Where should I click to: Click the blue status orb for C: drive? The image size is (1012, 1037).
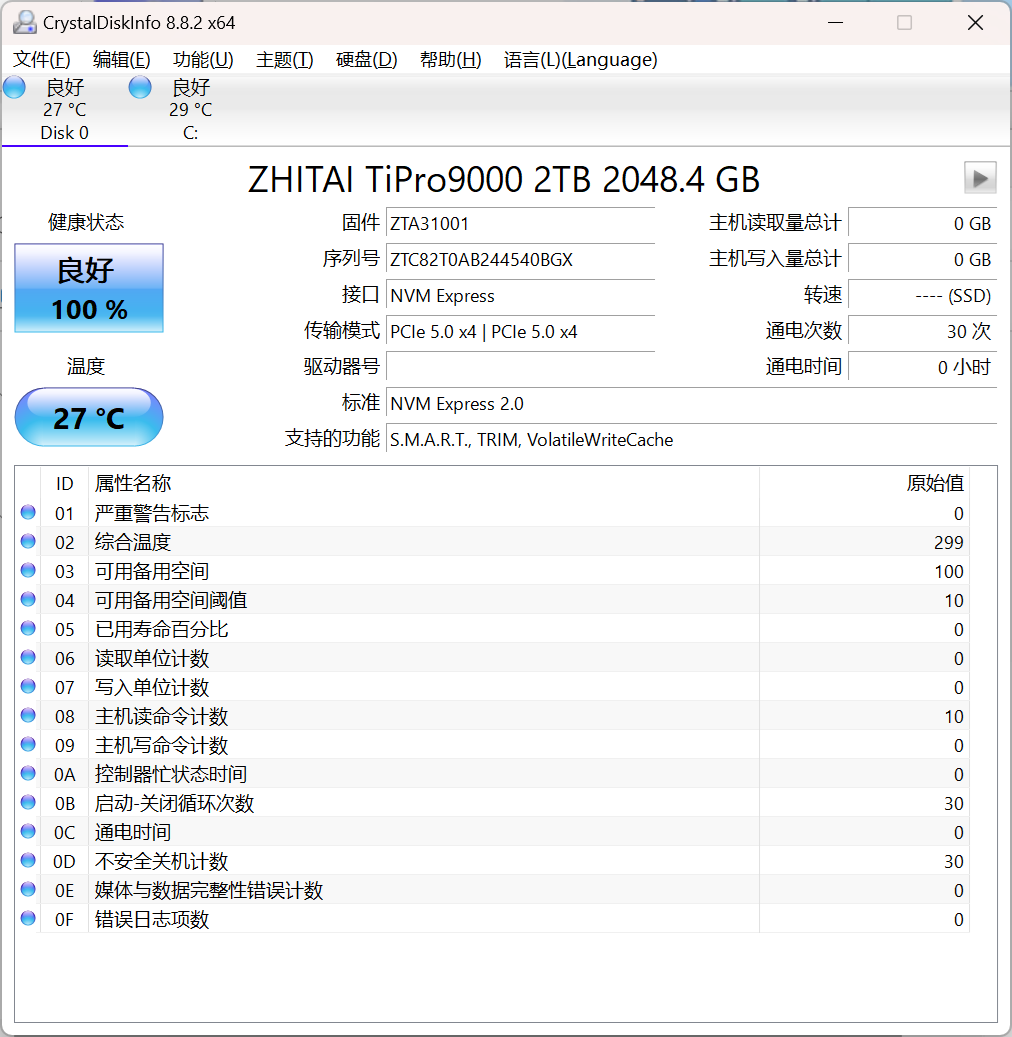(140, 87)
